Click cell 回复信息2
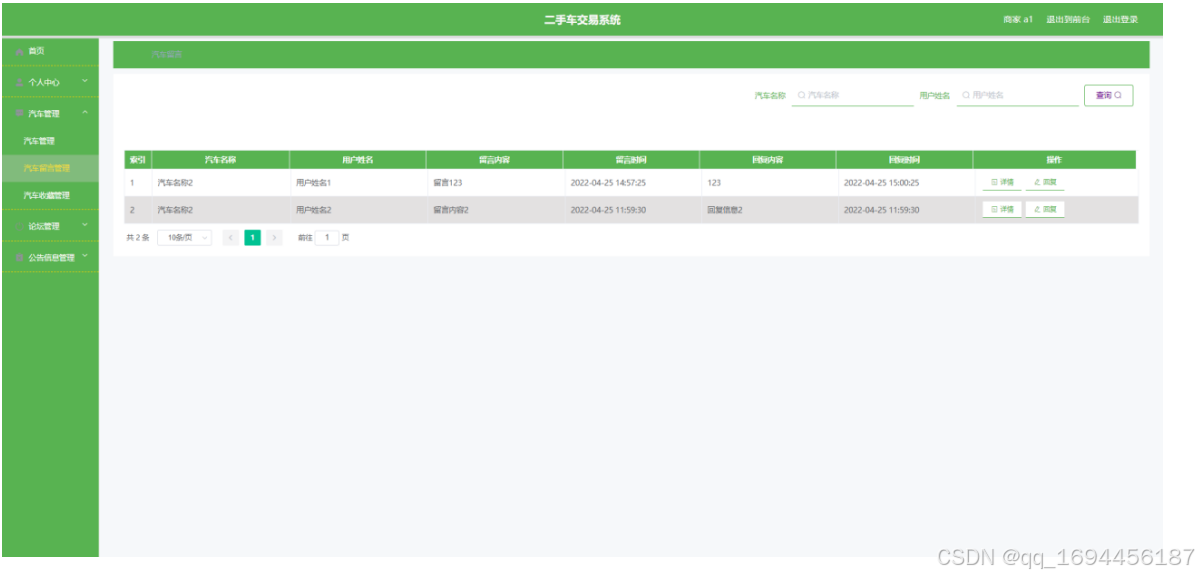Image resolution: width=1199 pixels, height=577 pixels. tap(725, 210)
